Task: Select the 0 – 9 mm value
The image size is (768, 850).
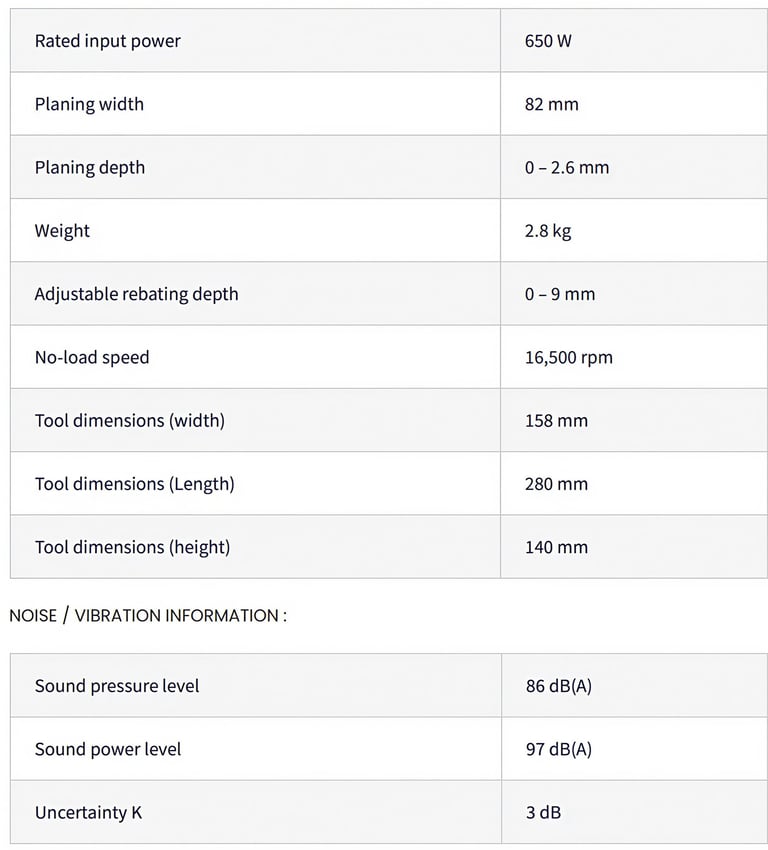Action: [x=559, y=294]
